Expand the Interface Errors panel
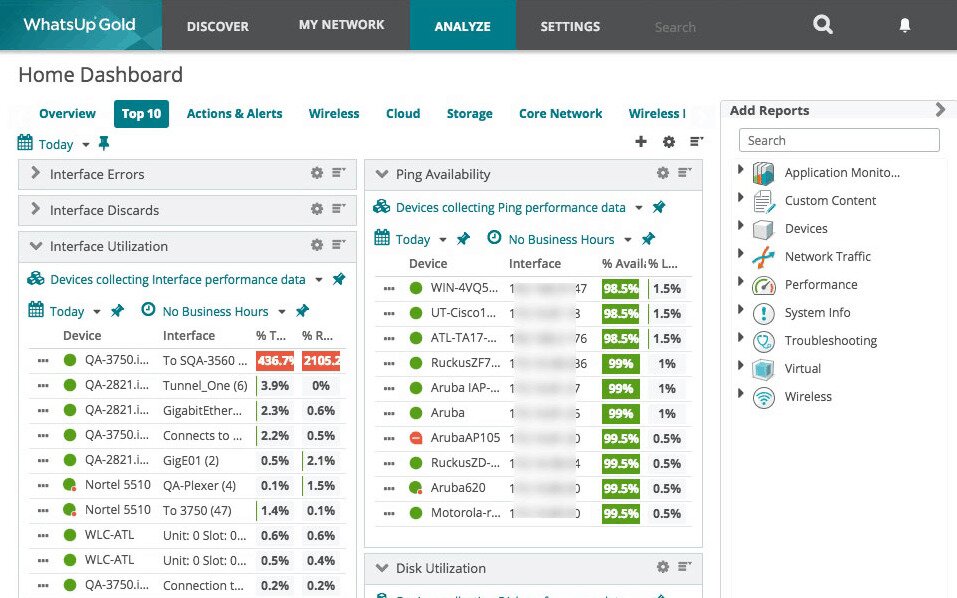957x598 pixels. 36,174
